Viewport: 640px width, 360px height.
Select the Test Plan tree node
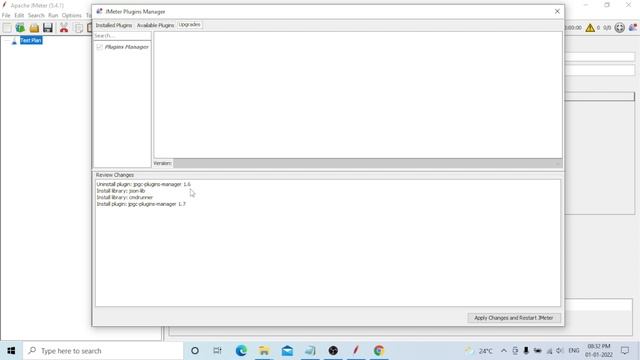click(31, 40)
